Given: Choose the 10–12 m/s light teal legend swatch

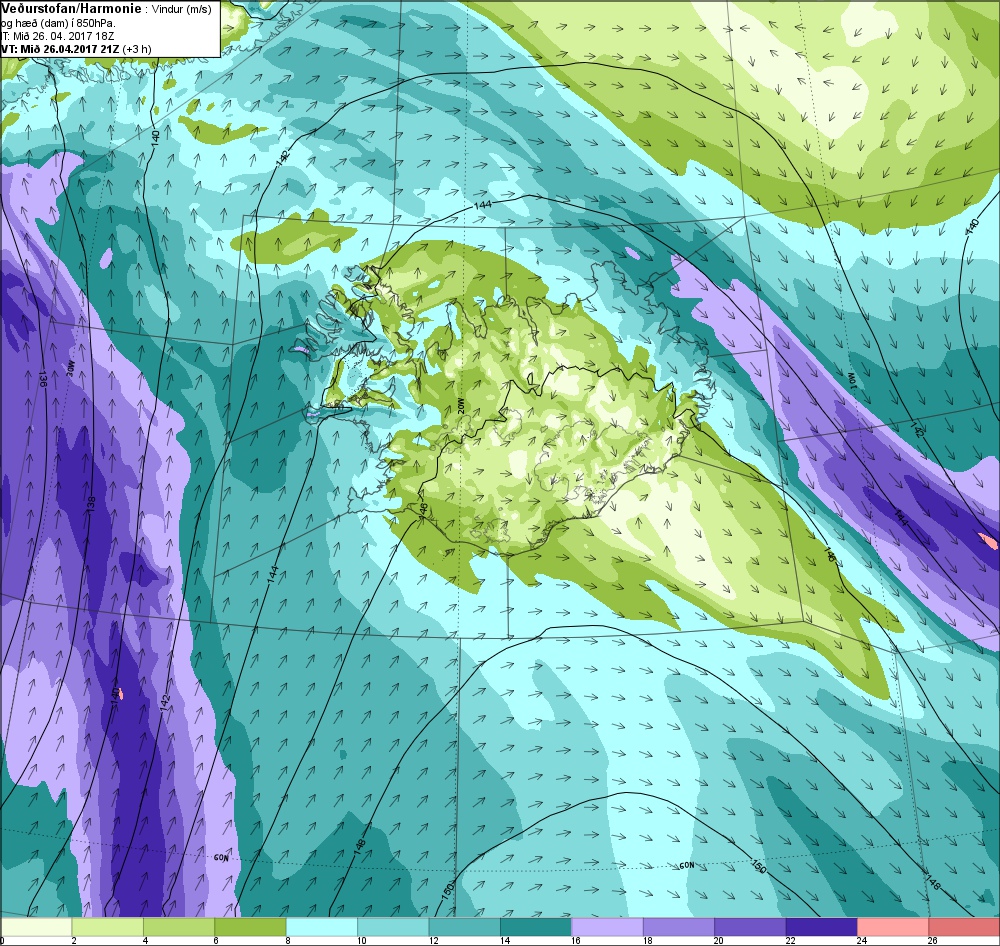Looking at the screenshot, I should pos(393,926).
